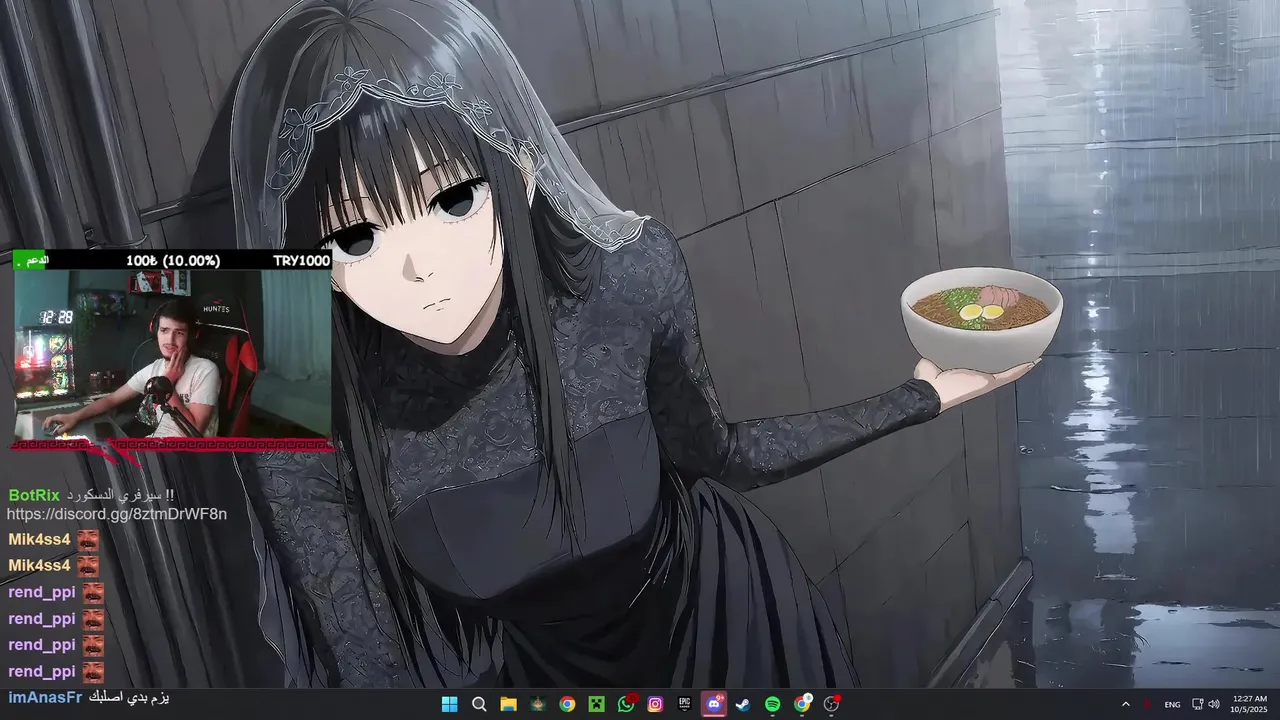Click the webcam overlay video
1280x720 pixels.
click(x=172, y=354)
